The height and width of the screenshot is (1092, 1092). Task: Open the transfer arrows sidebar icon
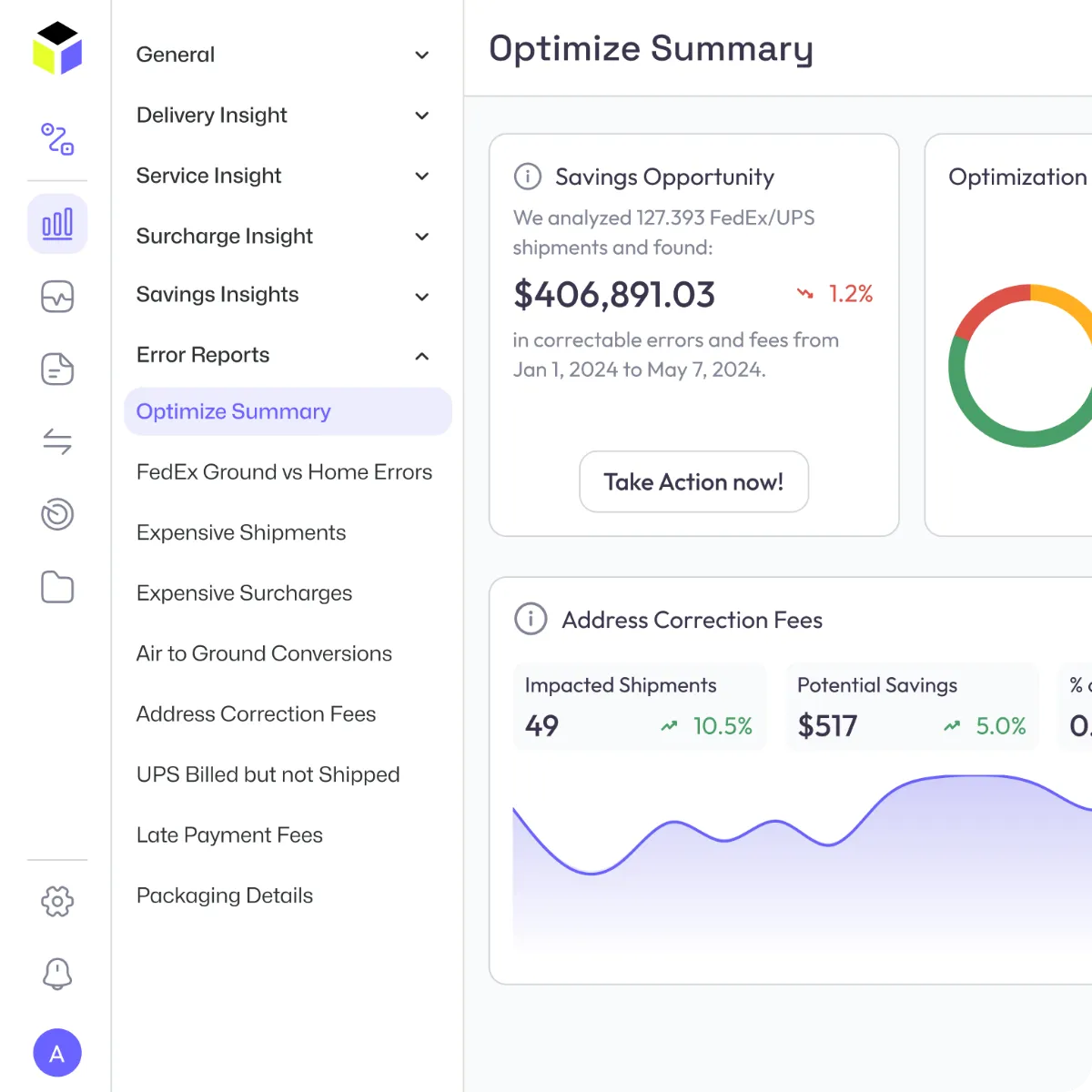click(57, 442)
